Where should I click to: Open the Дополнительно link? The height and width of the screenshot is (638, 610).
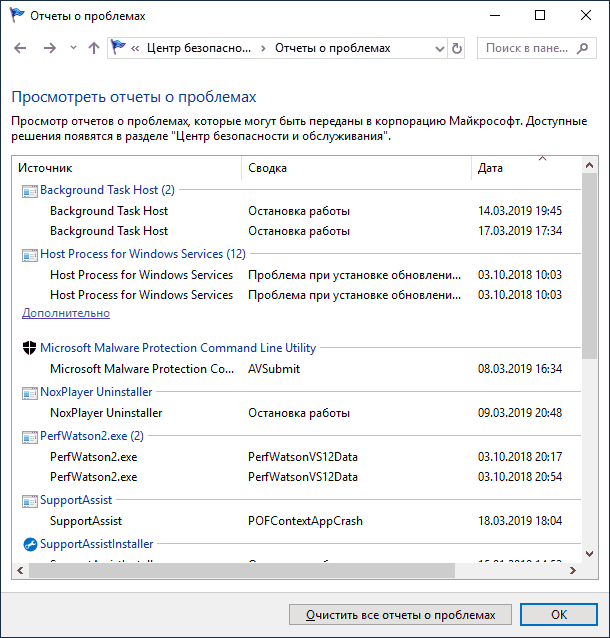click(x=66, y=313)
